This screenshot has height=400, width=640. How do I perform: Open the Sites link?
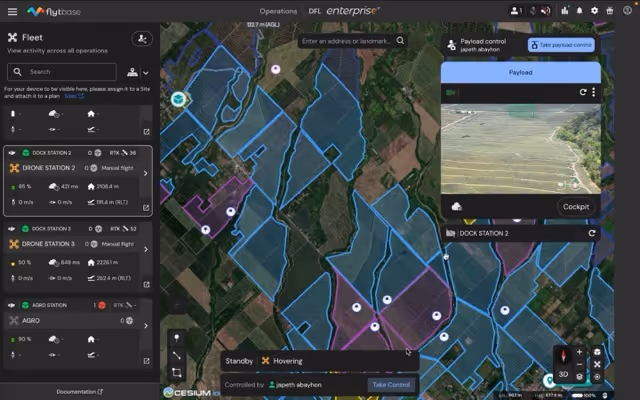point(74,96)
